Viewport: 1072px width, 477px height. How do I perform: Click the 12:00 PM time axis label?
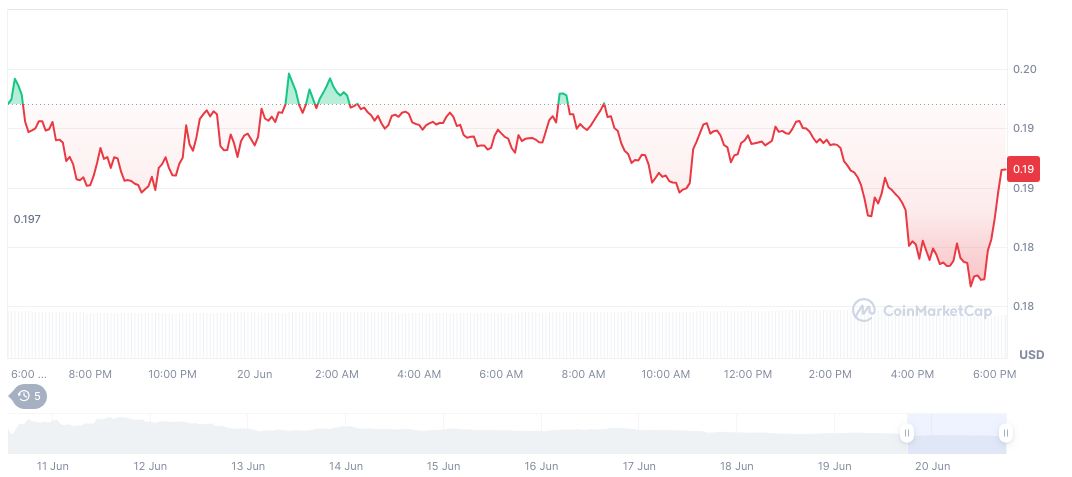(748, 374)
